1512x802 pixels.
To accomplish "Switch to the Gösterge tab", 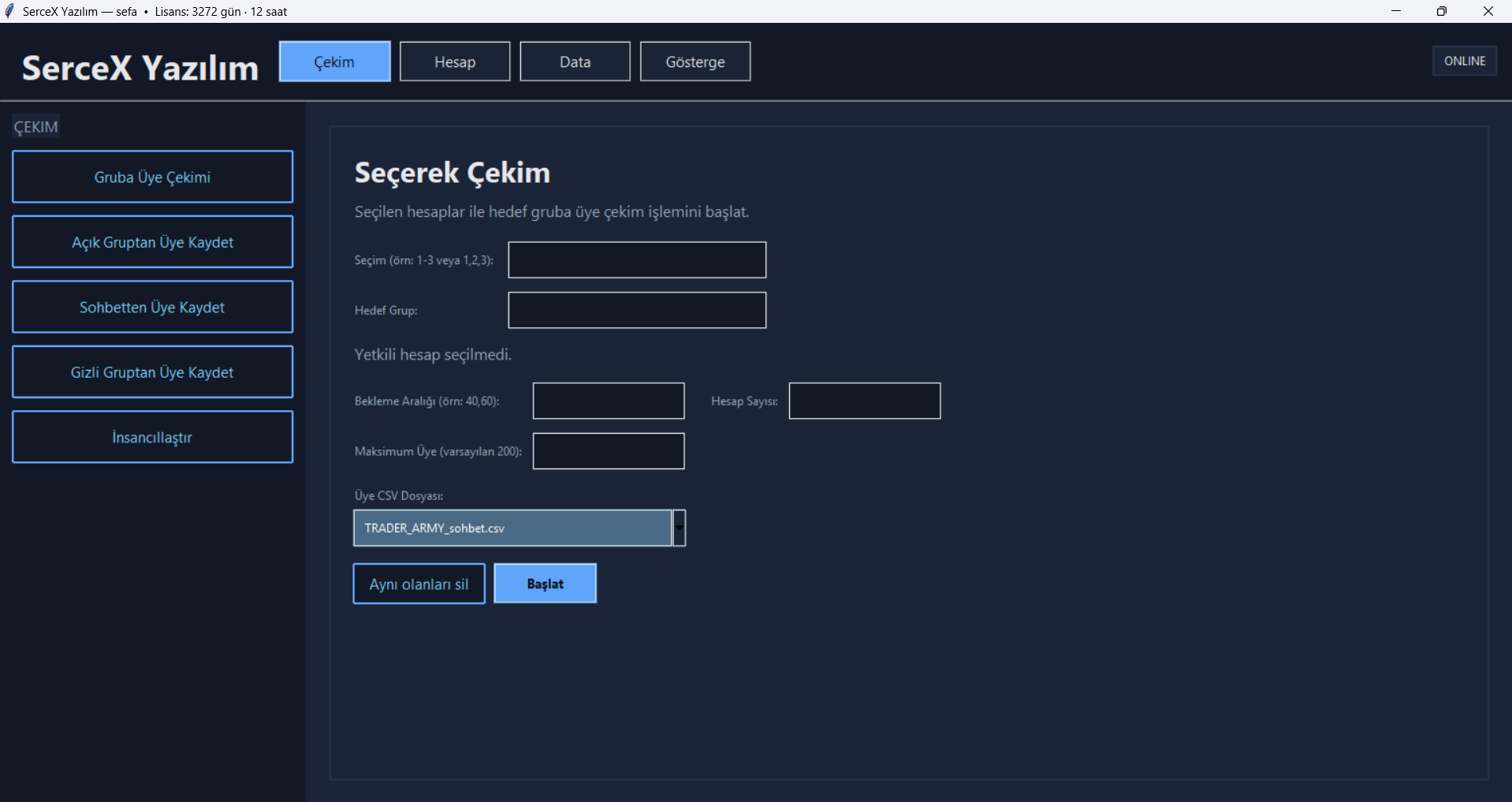I will coord(695,62).
